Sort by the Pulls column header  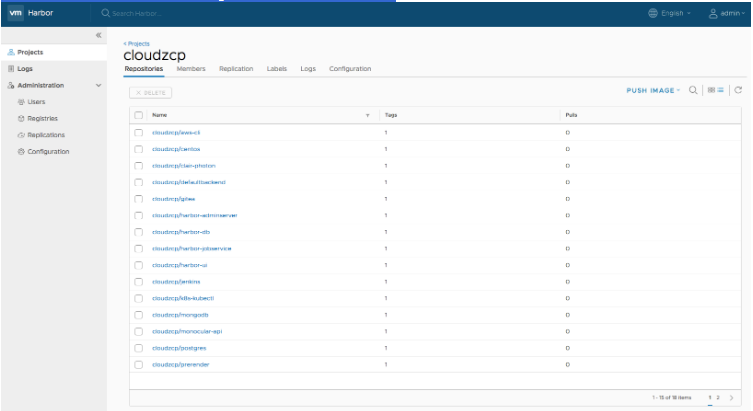571,115
